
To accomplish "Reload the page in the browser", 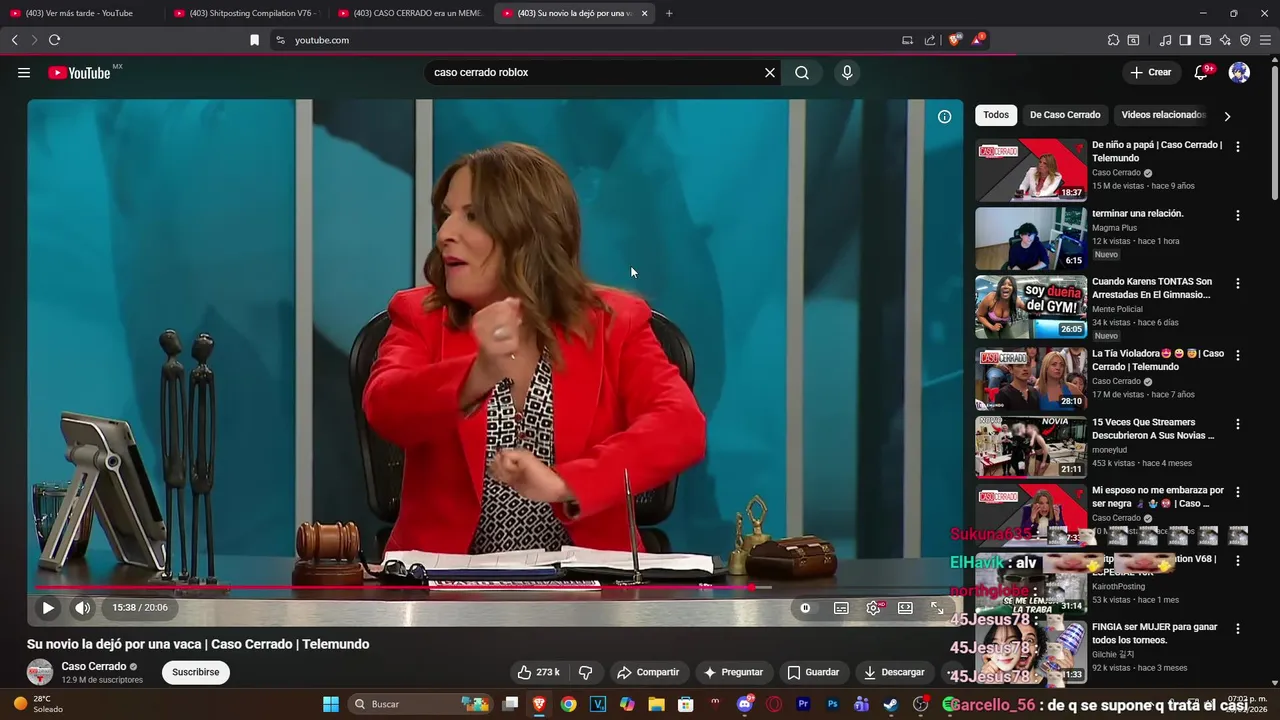I will pos(54,40).
